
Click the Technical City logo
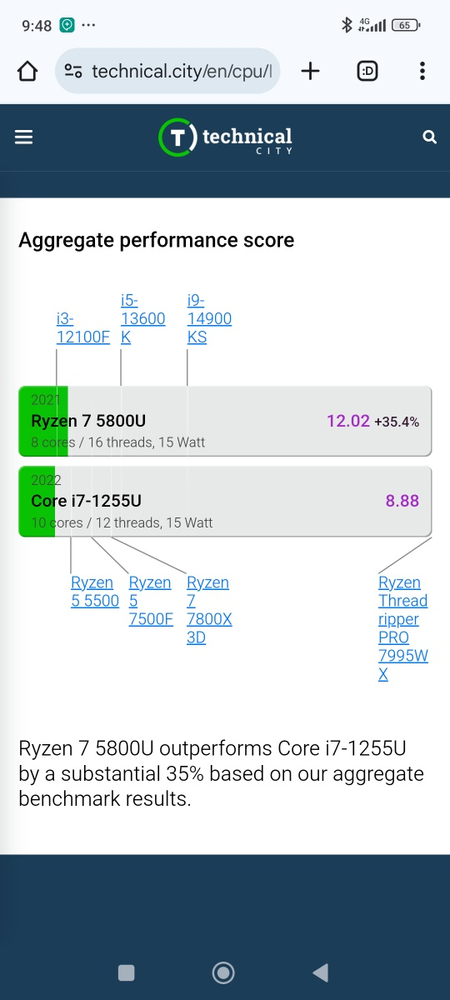click(x=225, y=137)
